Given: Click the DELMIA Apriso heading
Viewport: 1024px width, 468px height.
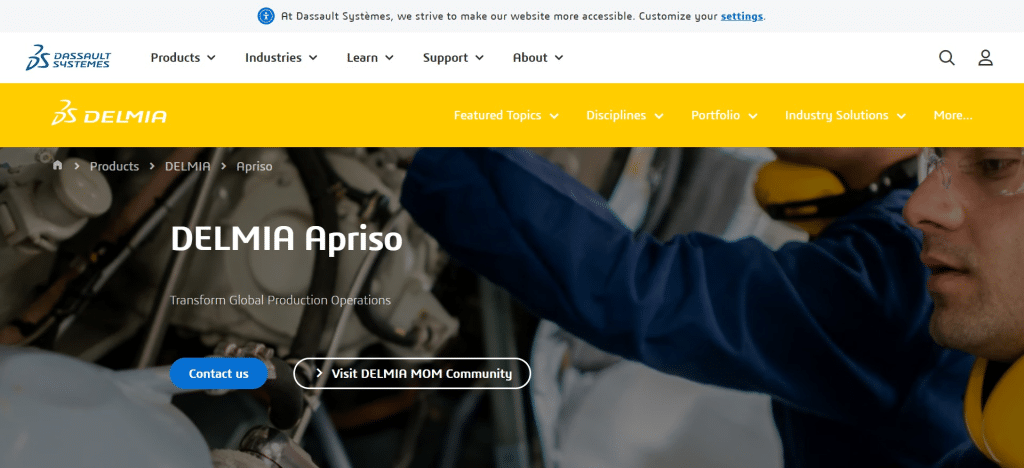Looking at the screenshot, I should [x=287, y=239].
